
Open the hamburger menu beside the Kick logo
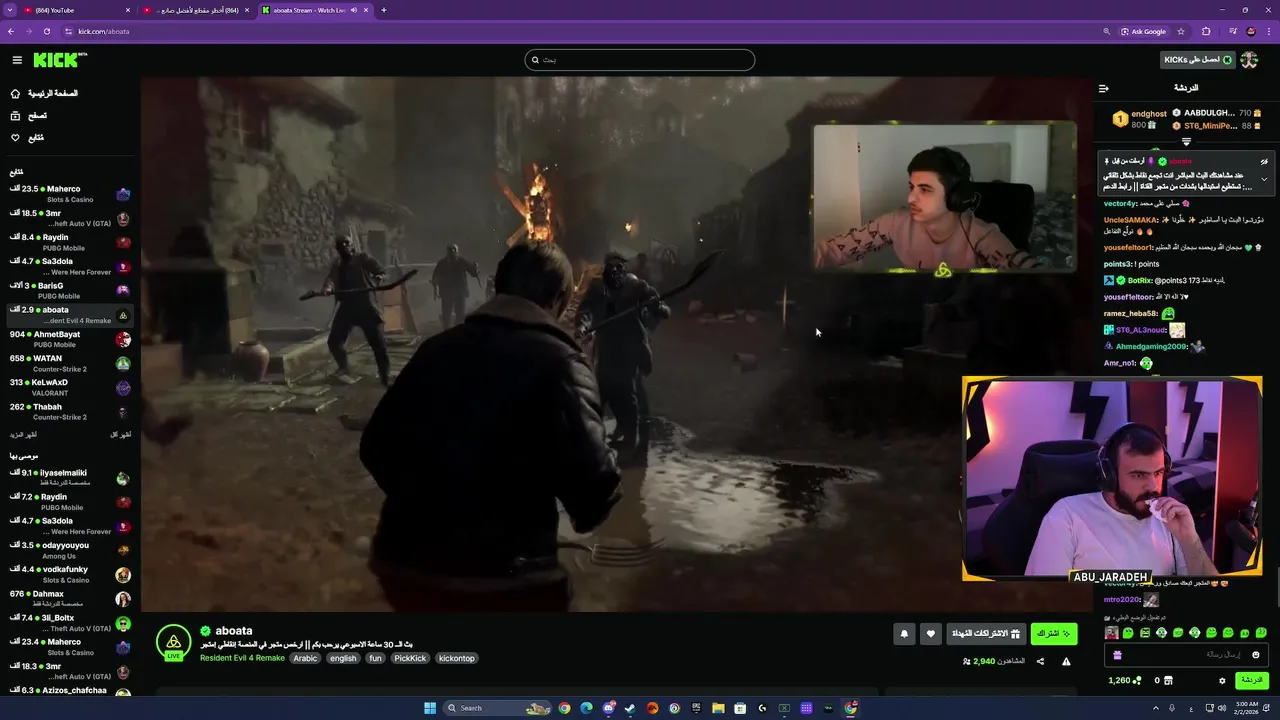[17, 60]
